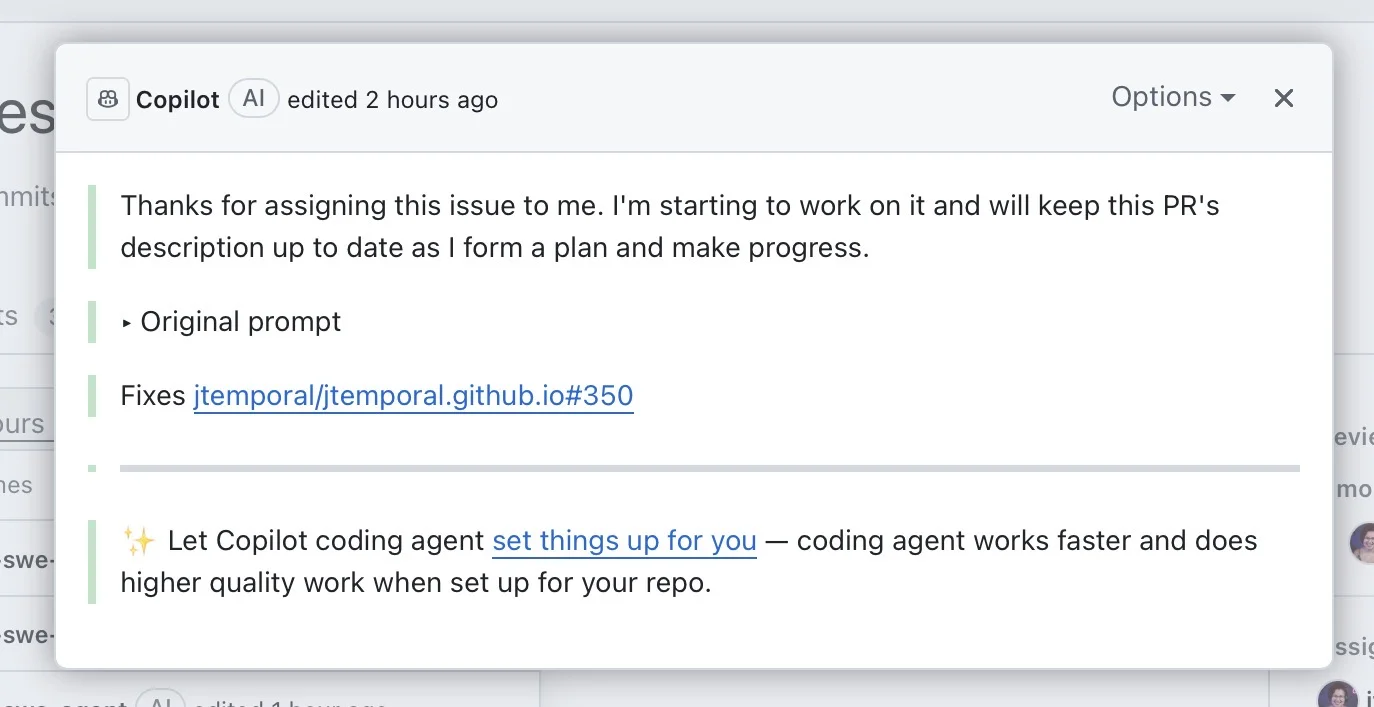Follow the "set things up for you" link
Image resolution: width=1374 pixels, height=707 pixels.
[623, 540]
